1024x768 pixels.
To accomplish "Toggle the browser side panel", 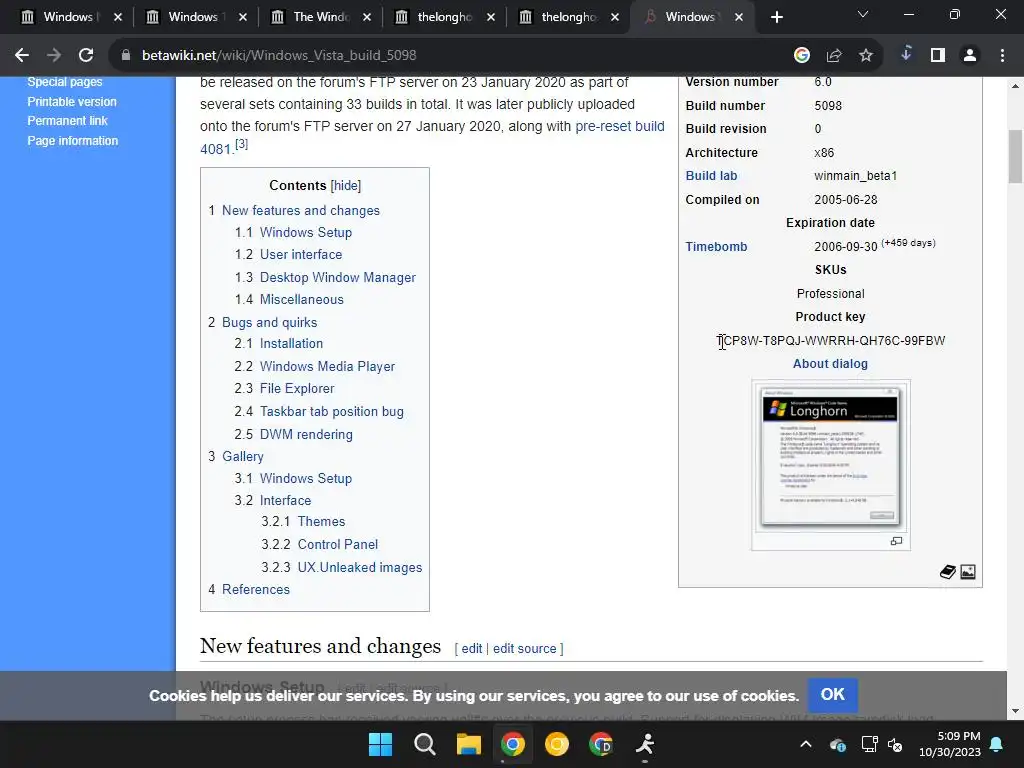I will (938, 56).
